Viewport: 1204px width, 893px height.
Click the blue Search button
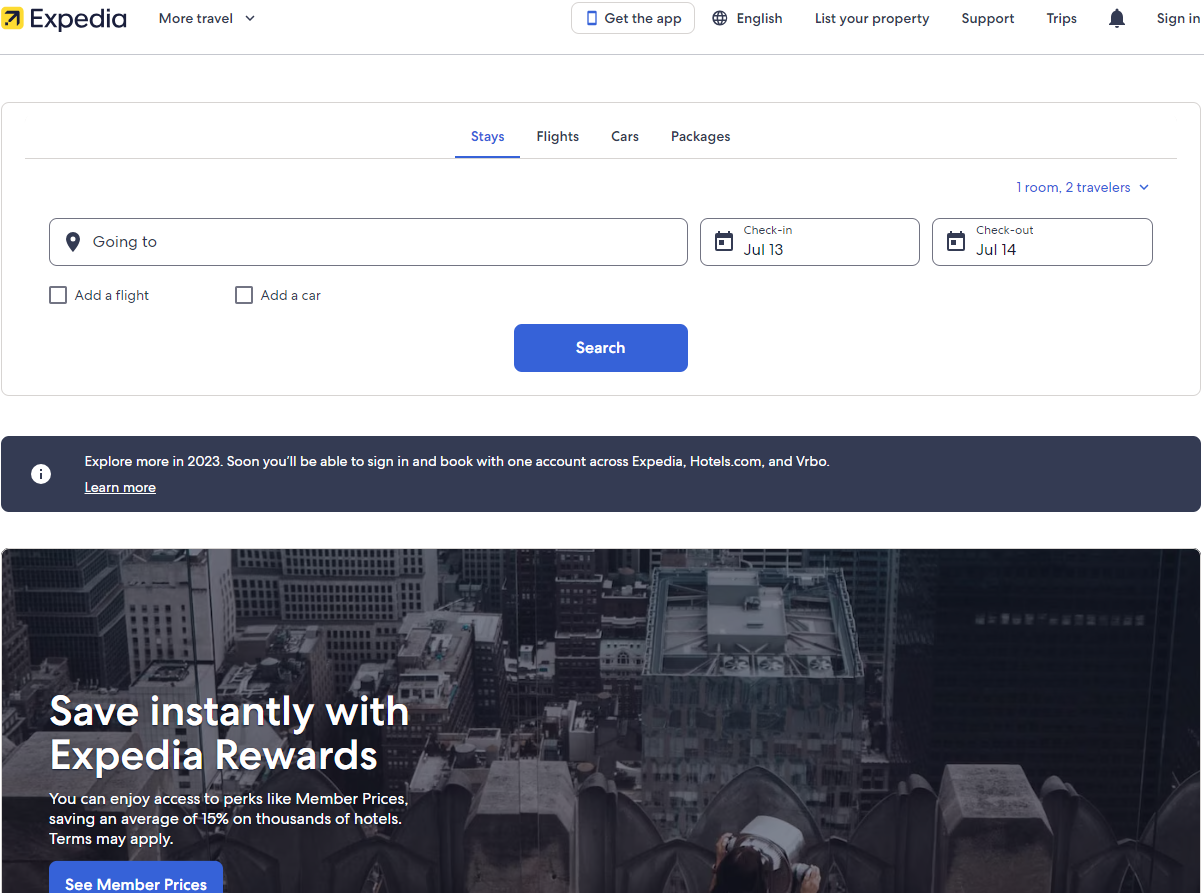click(601, 348)
